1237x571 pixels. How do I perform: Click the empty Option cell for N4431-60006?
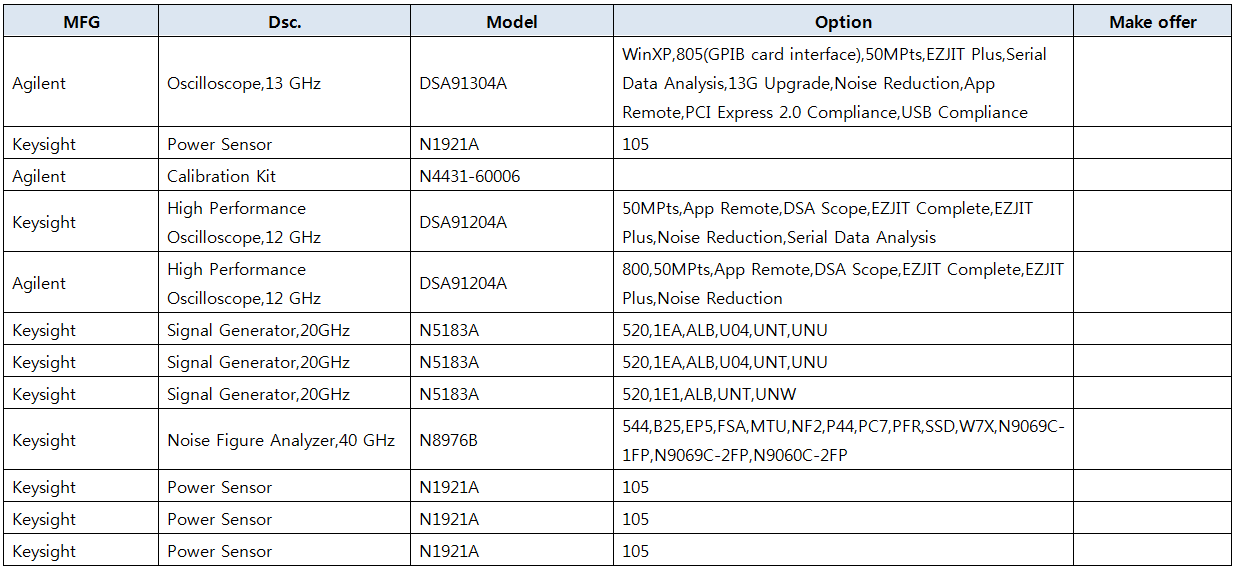pyautogui.click(x=843, y=176)
